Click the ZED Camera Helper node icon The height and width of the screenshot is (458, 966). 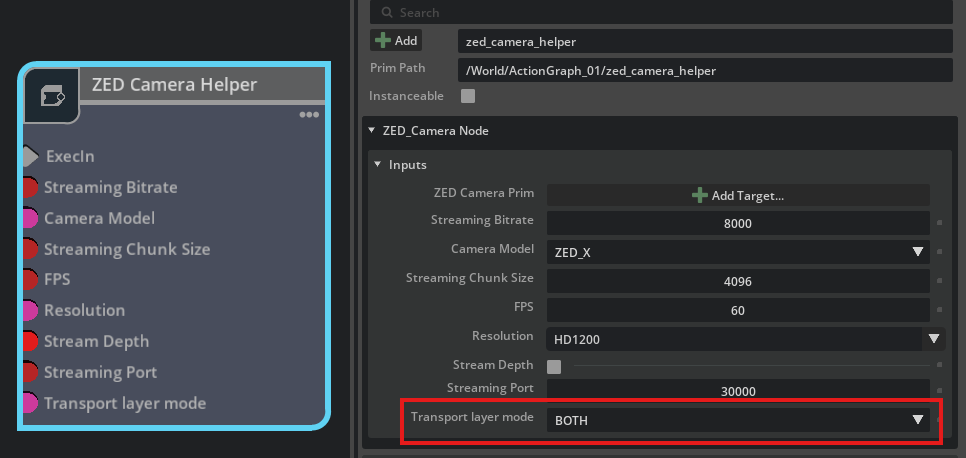52,96
